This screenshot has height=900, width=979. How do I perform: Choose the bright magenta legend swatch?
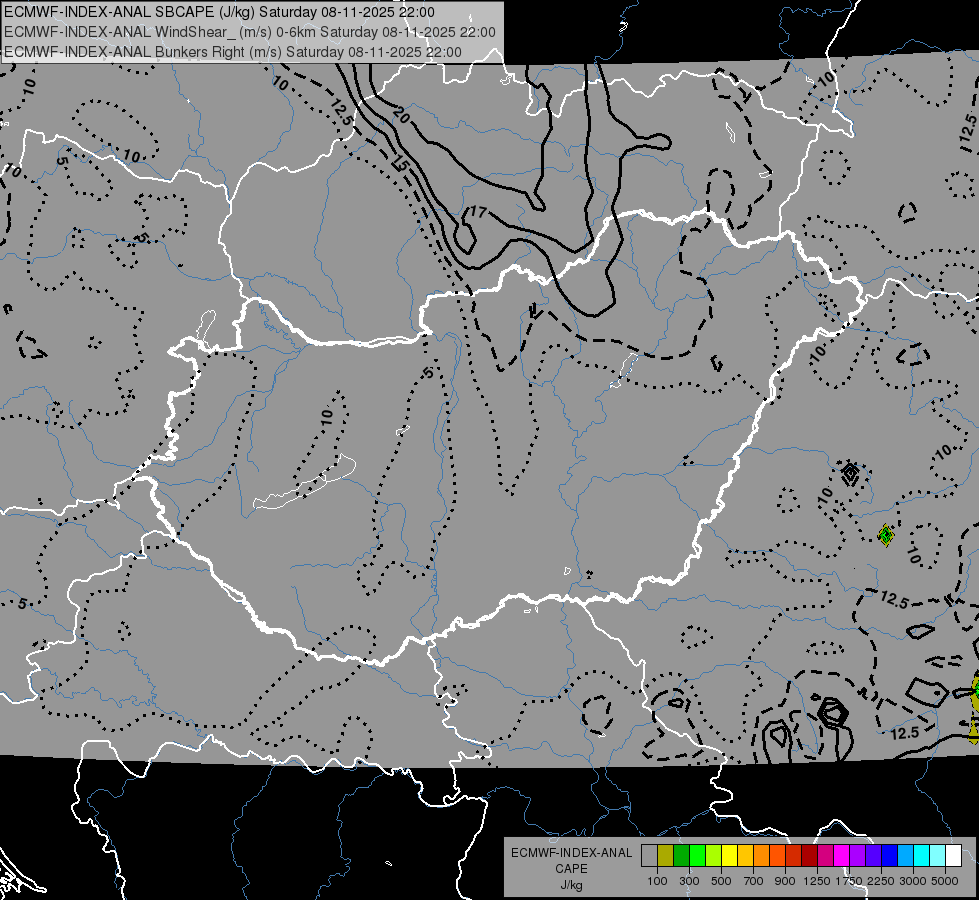842,855
